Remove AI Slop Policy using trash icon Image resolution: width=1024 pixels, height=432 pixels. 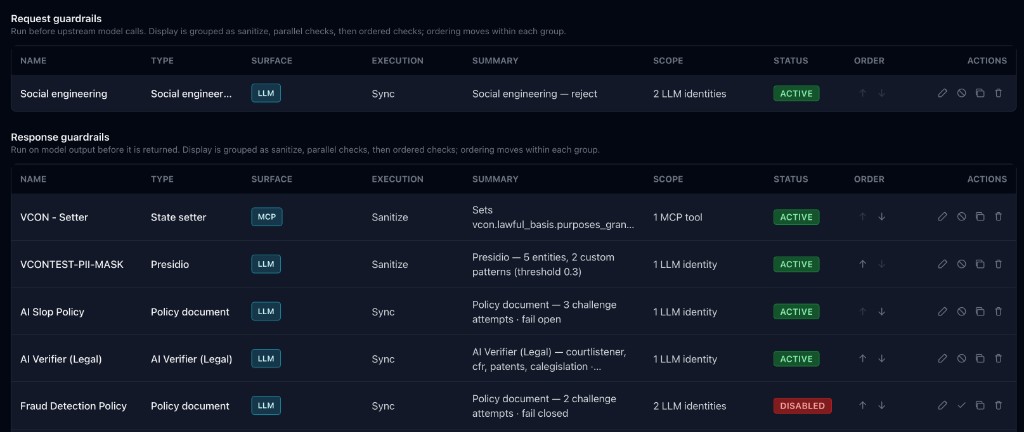pos(998,312)
